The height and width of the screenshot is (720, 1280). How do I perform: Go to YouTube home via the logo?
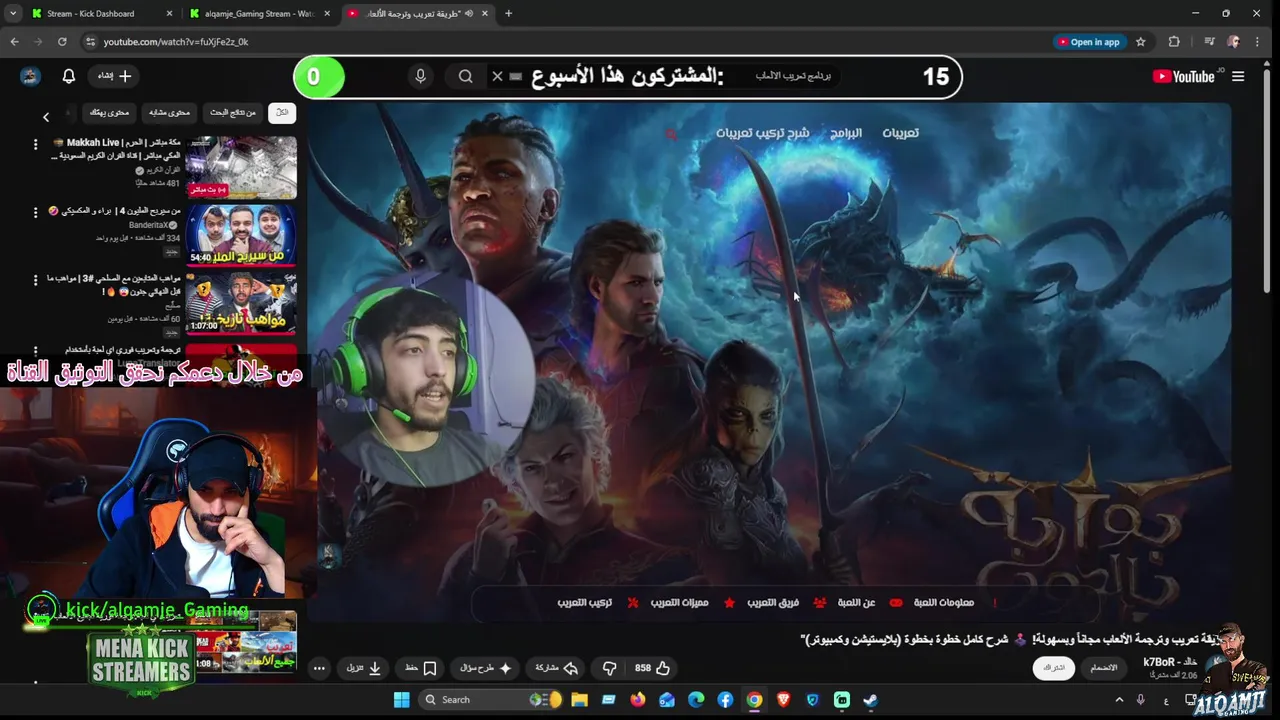pos(1184,77)
